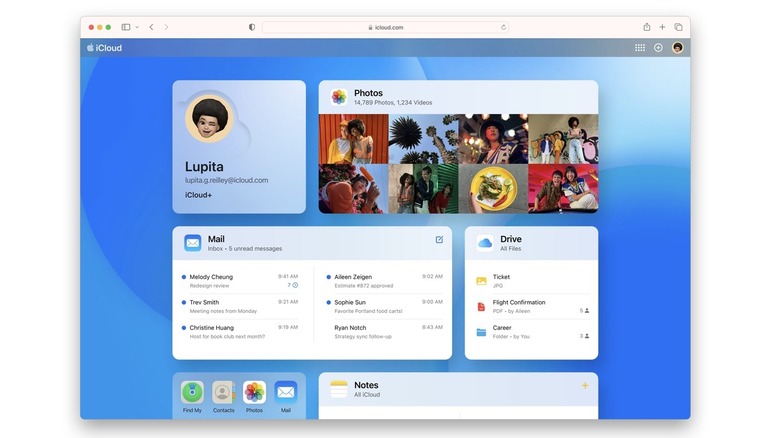Image resolution: width=780 pixels, height=438 pixels.
Task: Open the photo of two people on red background
Action: 563,189
